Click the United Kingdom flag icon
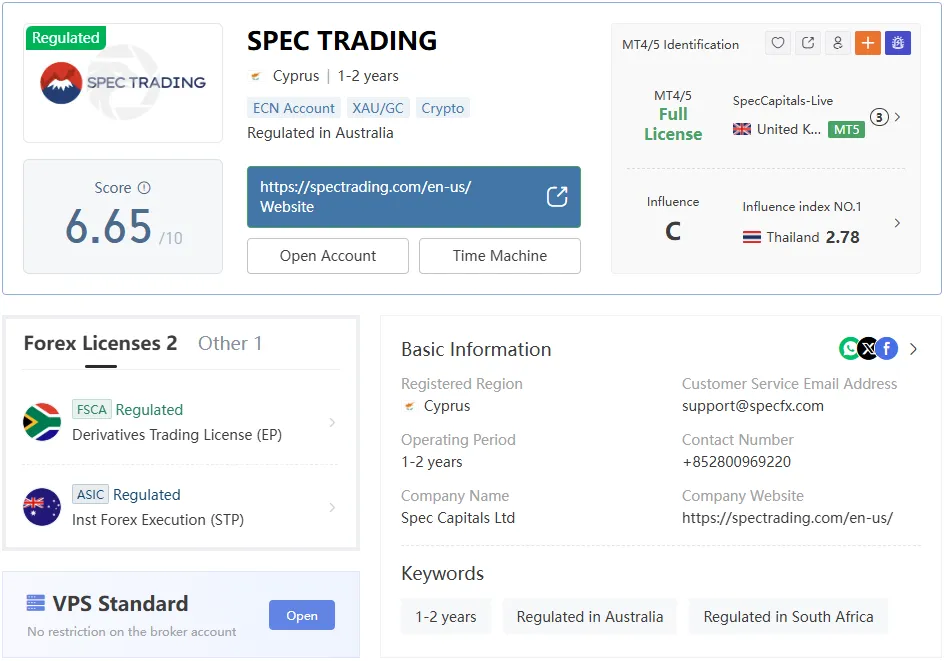Viewport: 944px width, 661px height. coord(742,129)
